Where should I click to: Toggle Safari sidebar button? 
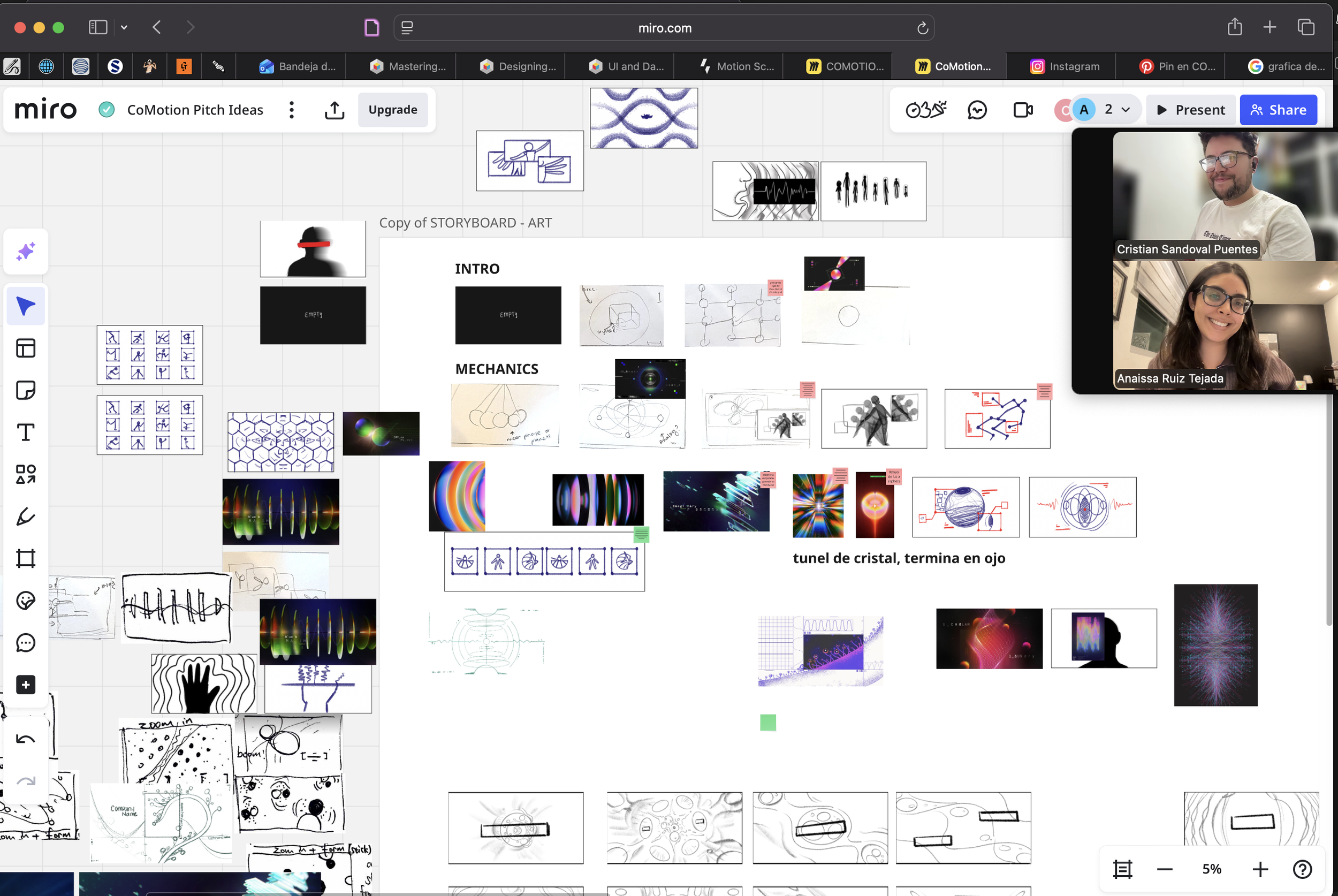98,27
